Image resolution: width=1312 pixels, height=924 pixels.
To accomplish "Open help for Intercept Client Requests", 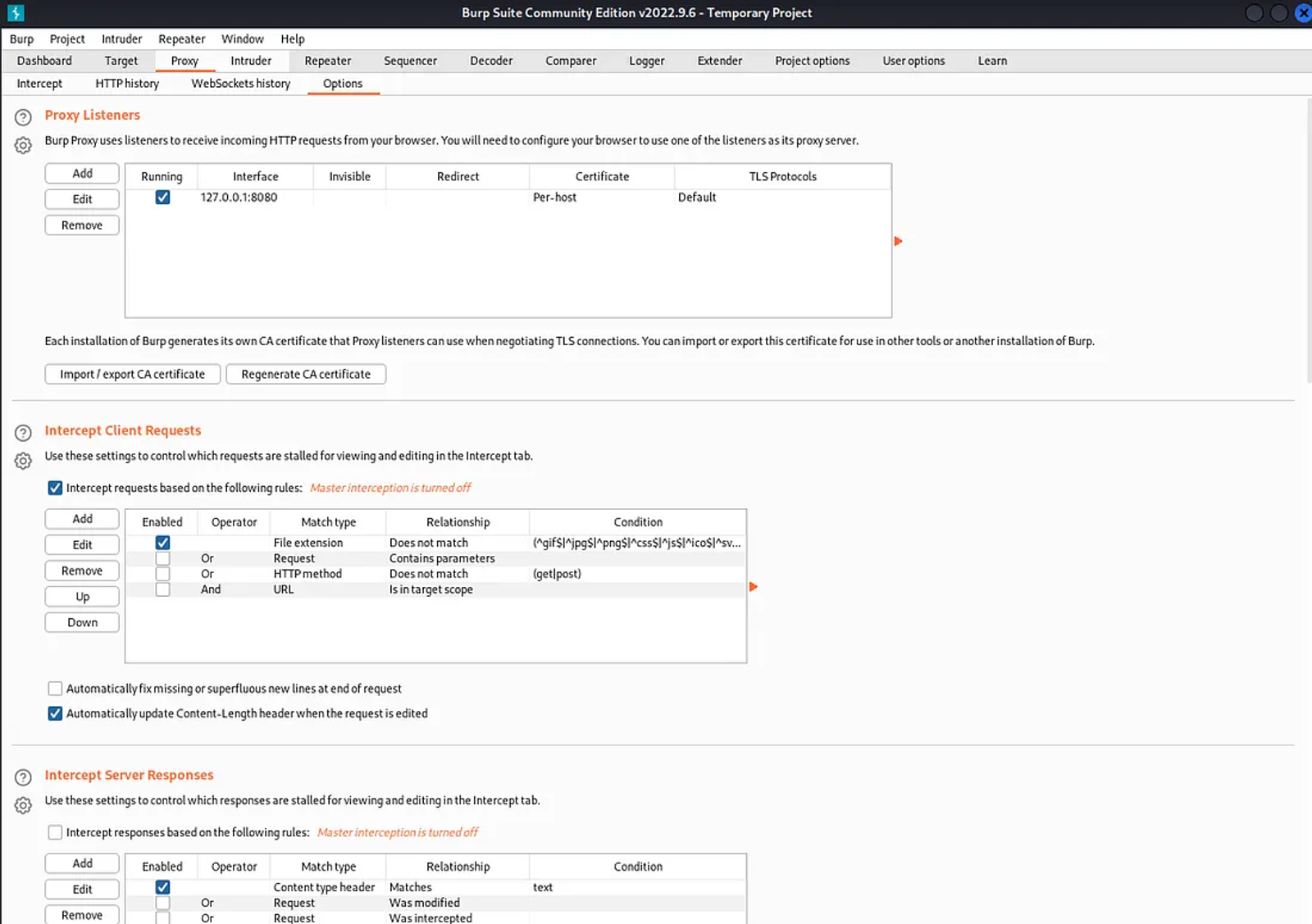I will click(x=23, y=433).
